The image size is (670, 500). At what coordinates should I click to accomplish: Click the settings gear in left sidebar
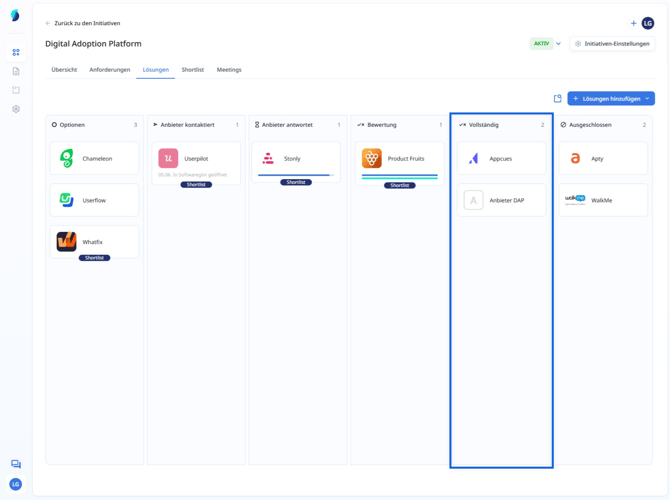click(16, 109)
